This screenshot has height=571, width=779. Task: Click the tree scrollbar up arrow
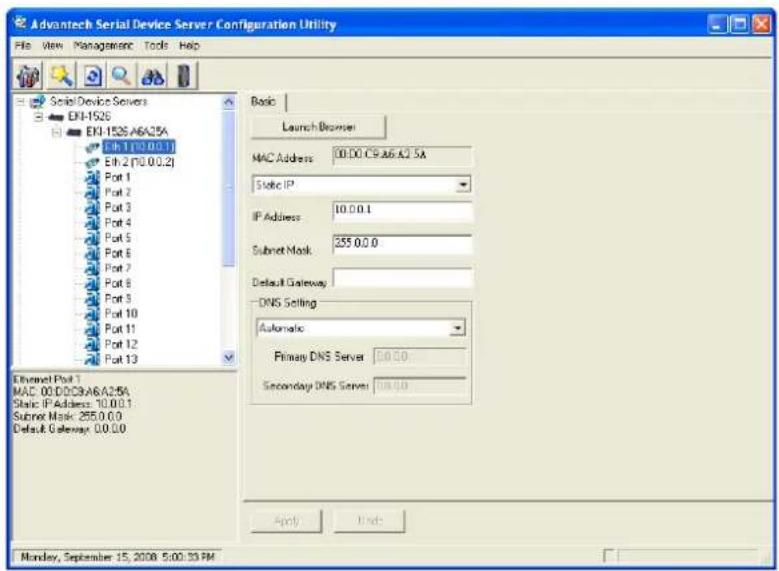click(229, 102)
